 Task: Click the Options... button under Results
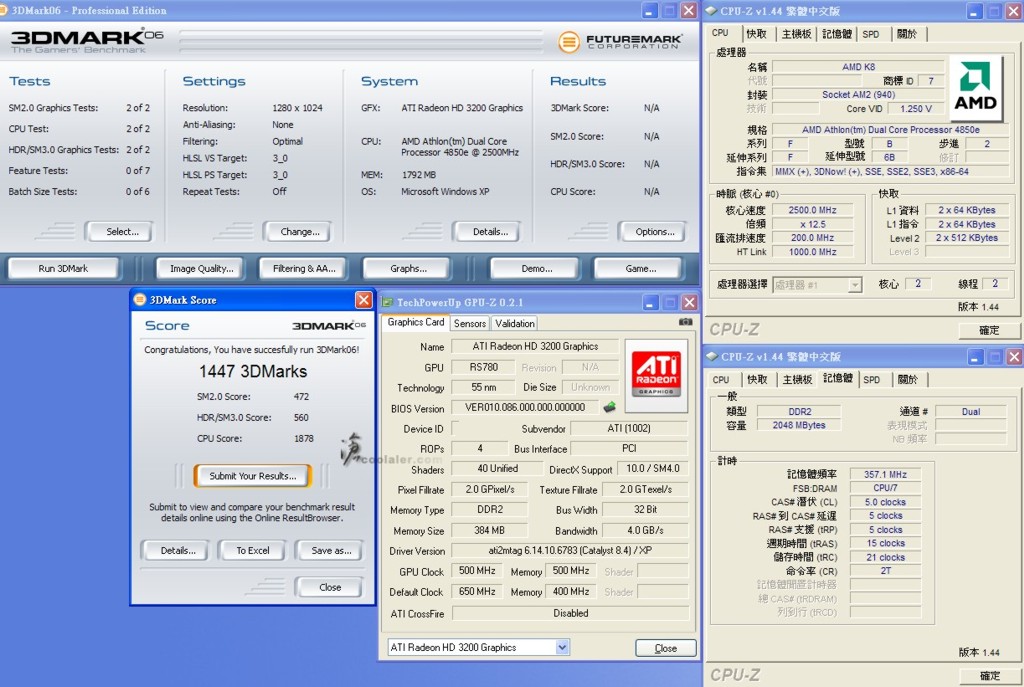pos(651,232)
